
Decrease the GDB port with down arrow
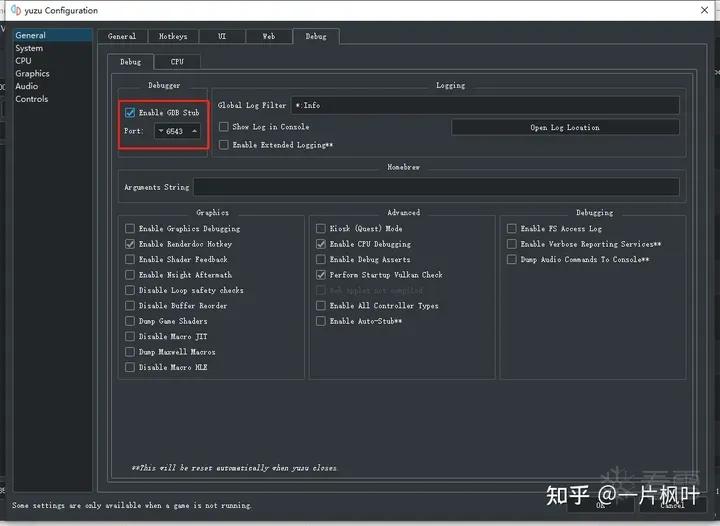click(x=161, y=131)
